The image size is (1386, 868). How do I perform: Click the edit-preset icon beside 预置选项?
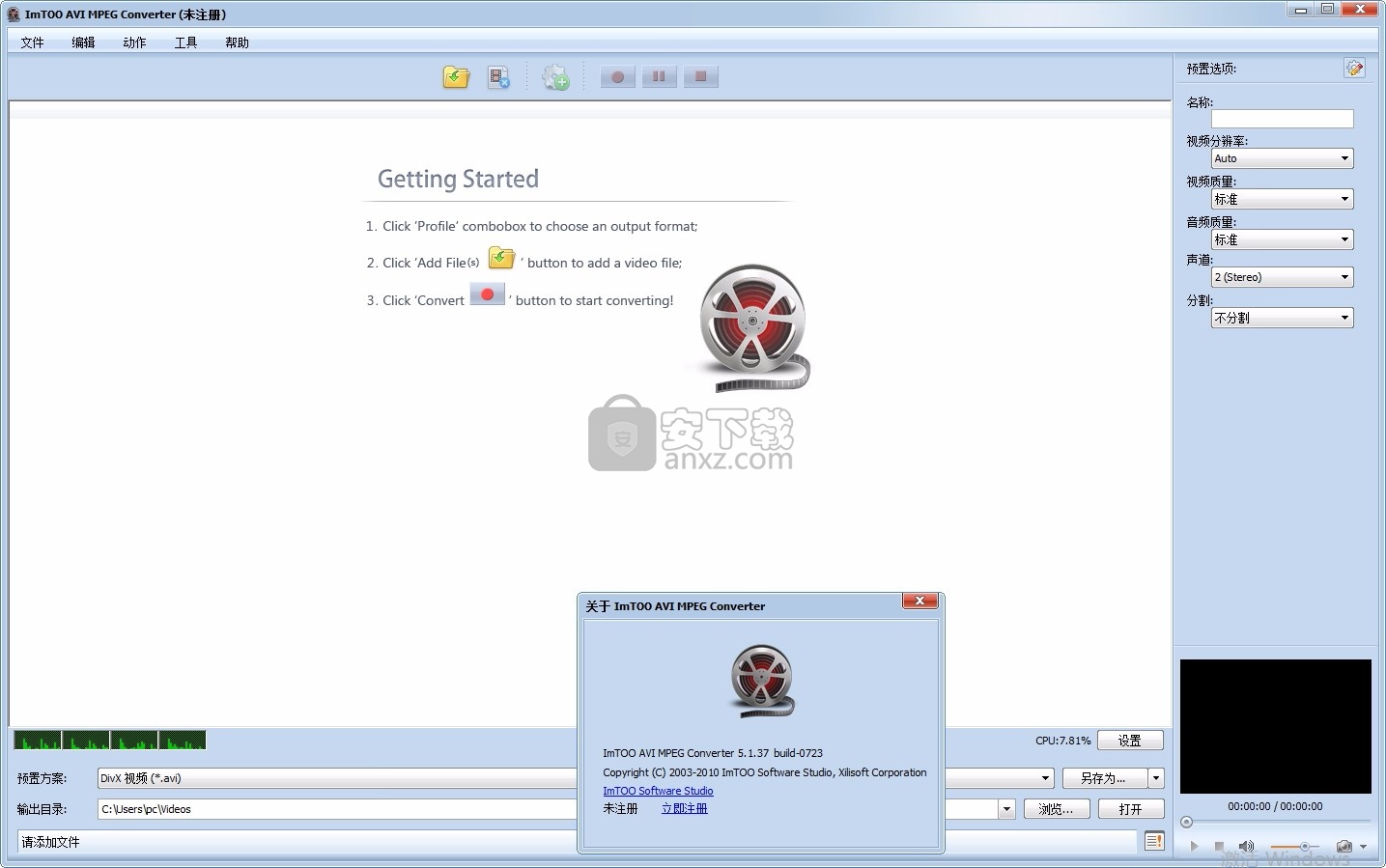1354,68
